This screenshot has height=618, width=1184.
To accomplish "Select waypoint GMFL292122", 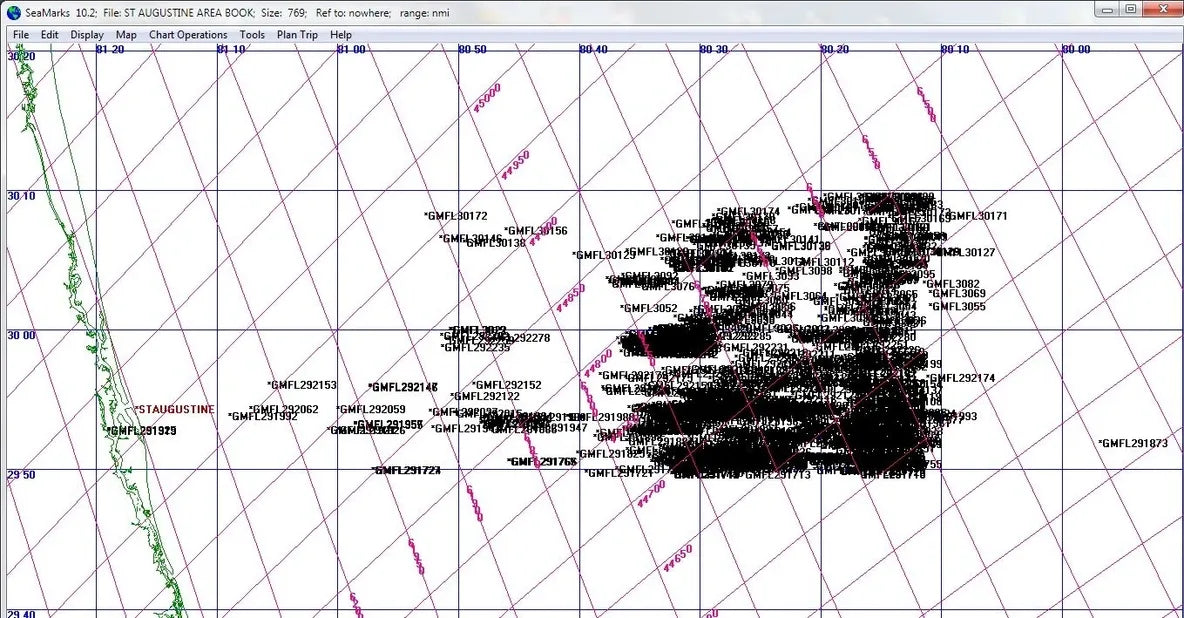I will pos(485,397).
